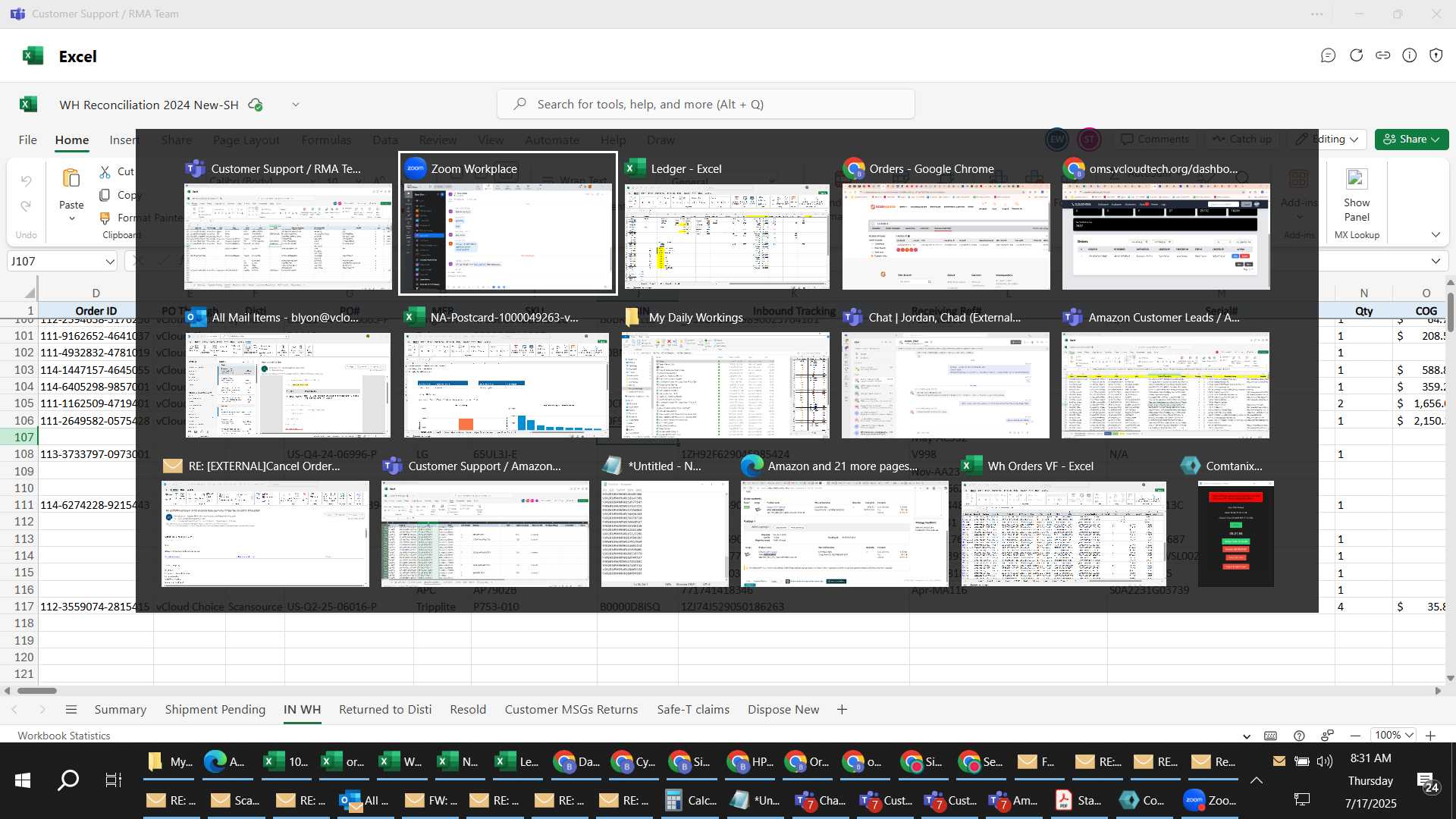Screen dimensions: 1456x819
Task: Open the 100% zoom level dropdown
Action: tap(1394, 736)
